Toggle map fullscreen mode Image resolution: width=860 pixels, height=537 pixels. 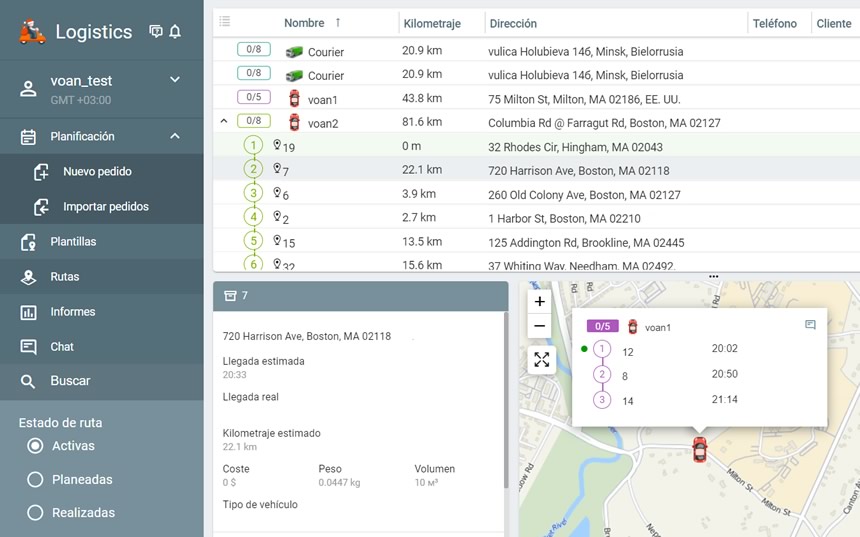(x=541, y=360)
